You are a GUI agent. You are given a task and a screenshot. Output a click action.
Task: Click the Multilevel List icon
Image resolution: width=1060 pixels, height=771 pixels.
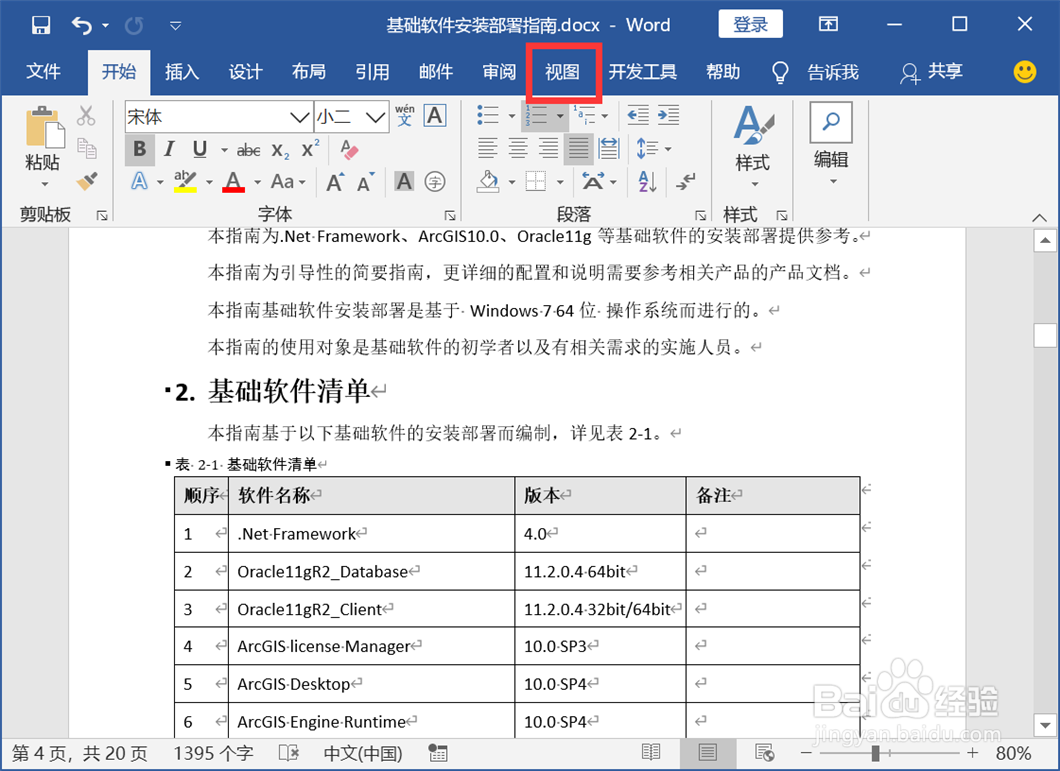(585, 116)
